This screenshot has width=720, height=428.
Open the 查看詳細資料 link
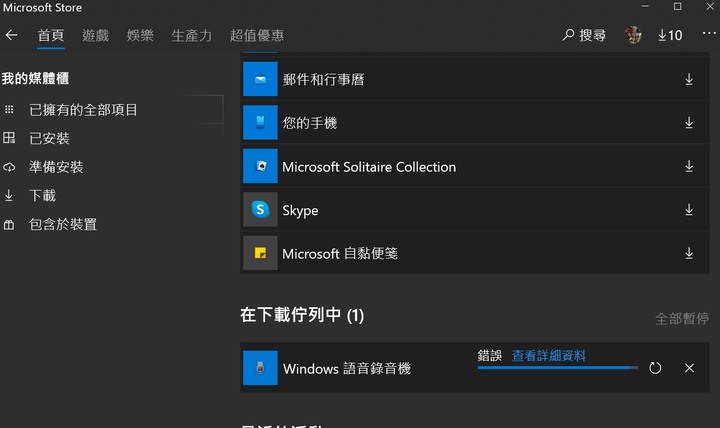pos(549,355)
